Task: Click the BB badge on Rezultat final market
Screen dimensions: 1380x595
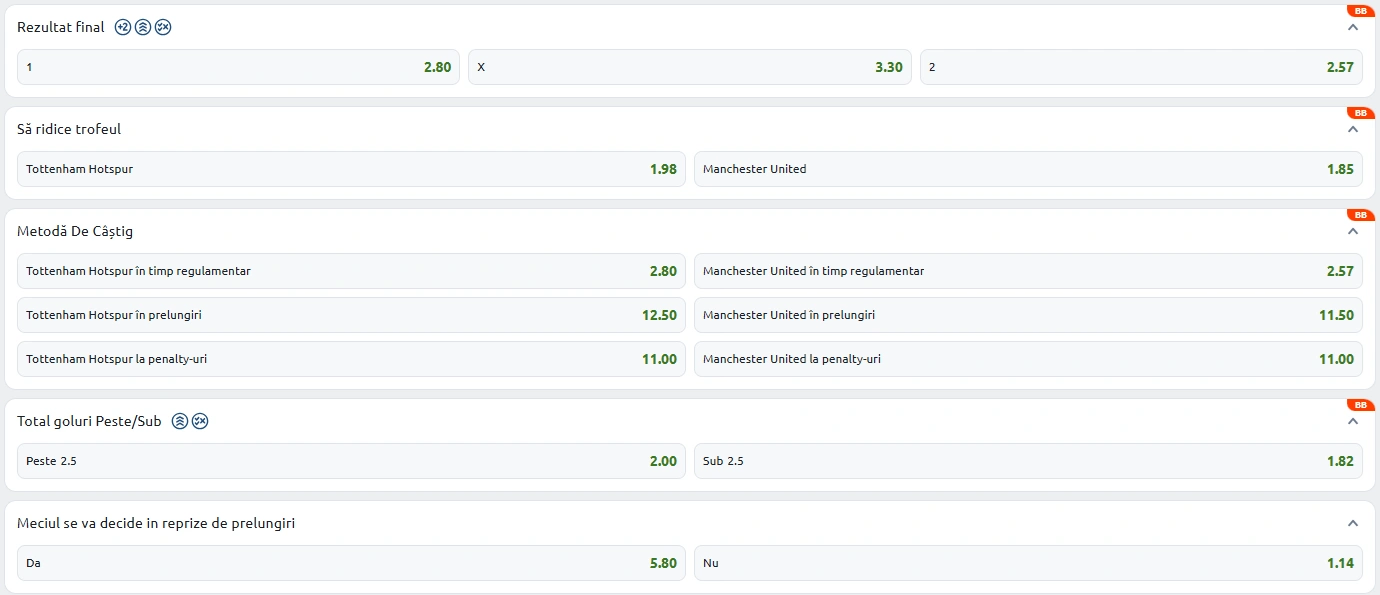Action: pyautogui.click(x=1360, y=11)
